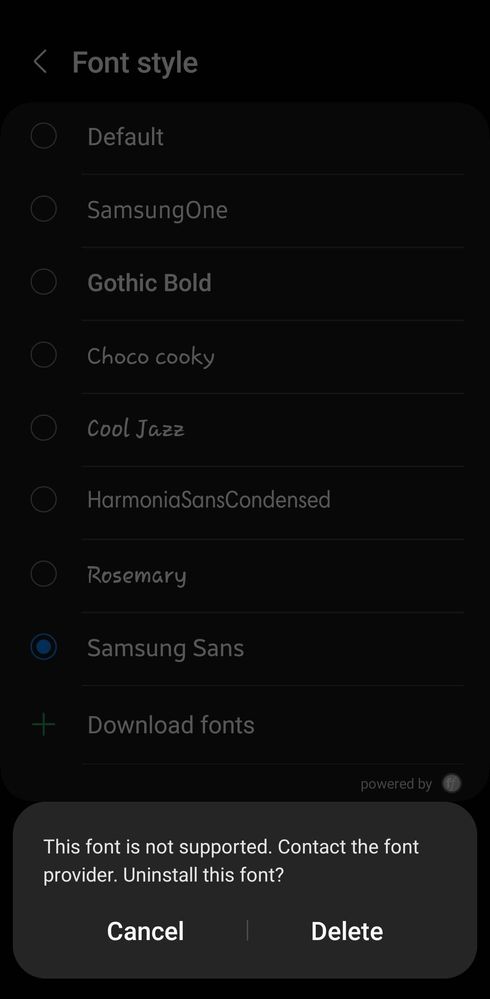The image size is (490, 999).
Task: Tap Delete to uninstall the font
Action: [x=347, y=931]
